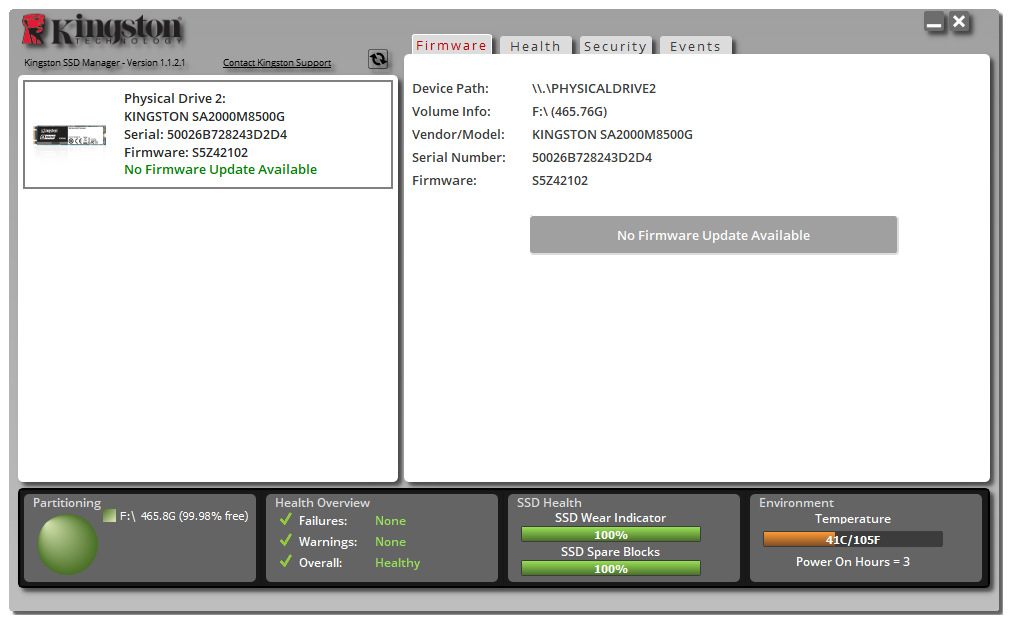The height and width of the screenshot is (619, 1013).
Task: Click the refresh drive list icon
Action: point(378,59)
